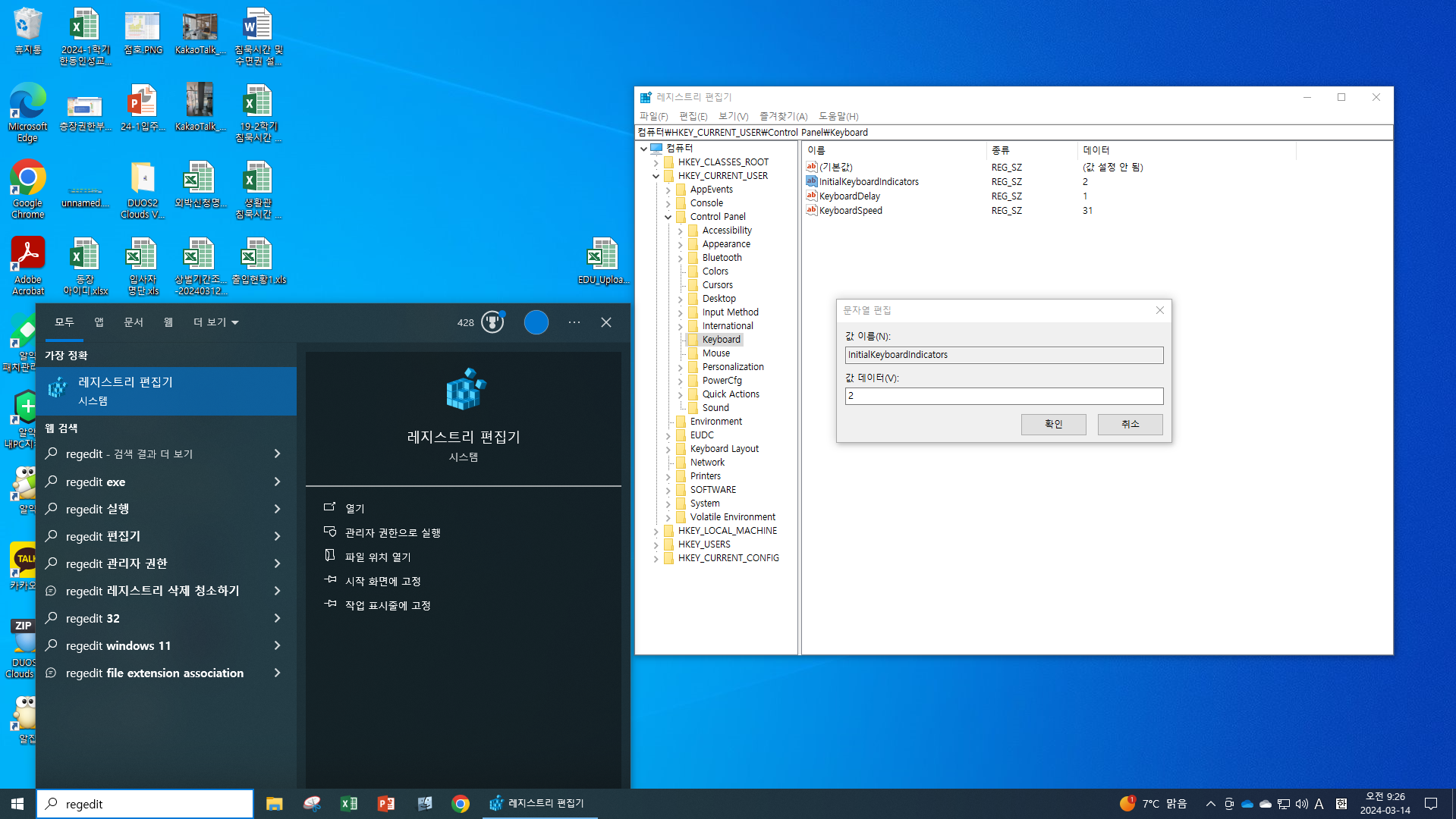This screenshot has width=1456, height=819.
Task: Open the notification center icon
Action: pyautogui.click(x=1431, y=804)
